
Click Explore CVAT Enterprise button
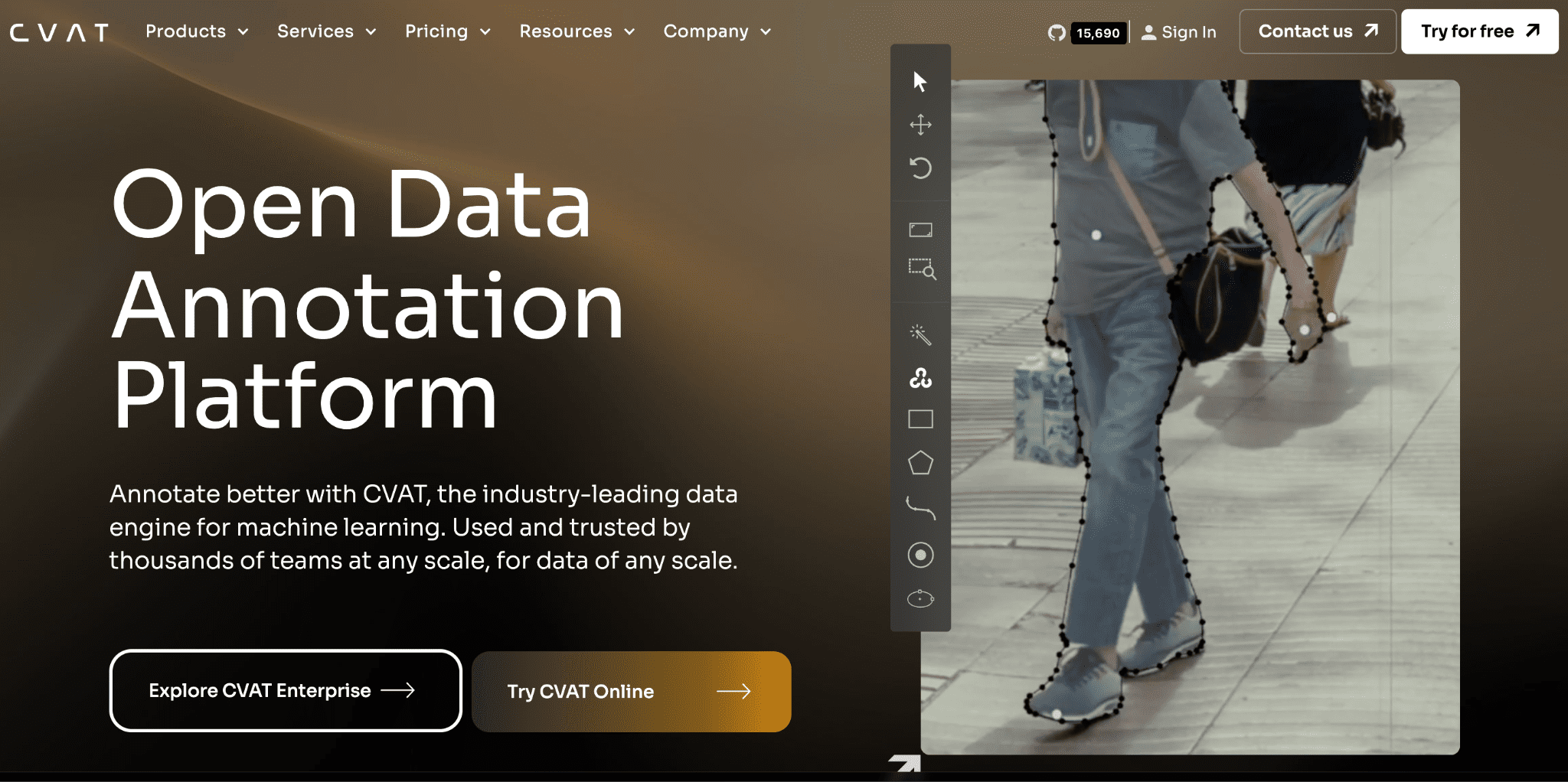click(286, 690)
